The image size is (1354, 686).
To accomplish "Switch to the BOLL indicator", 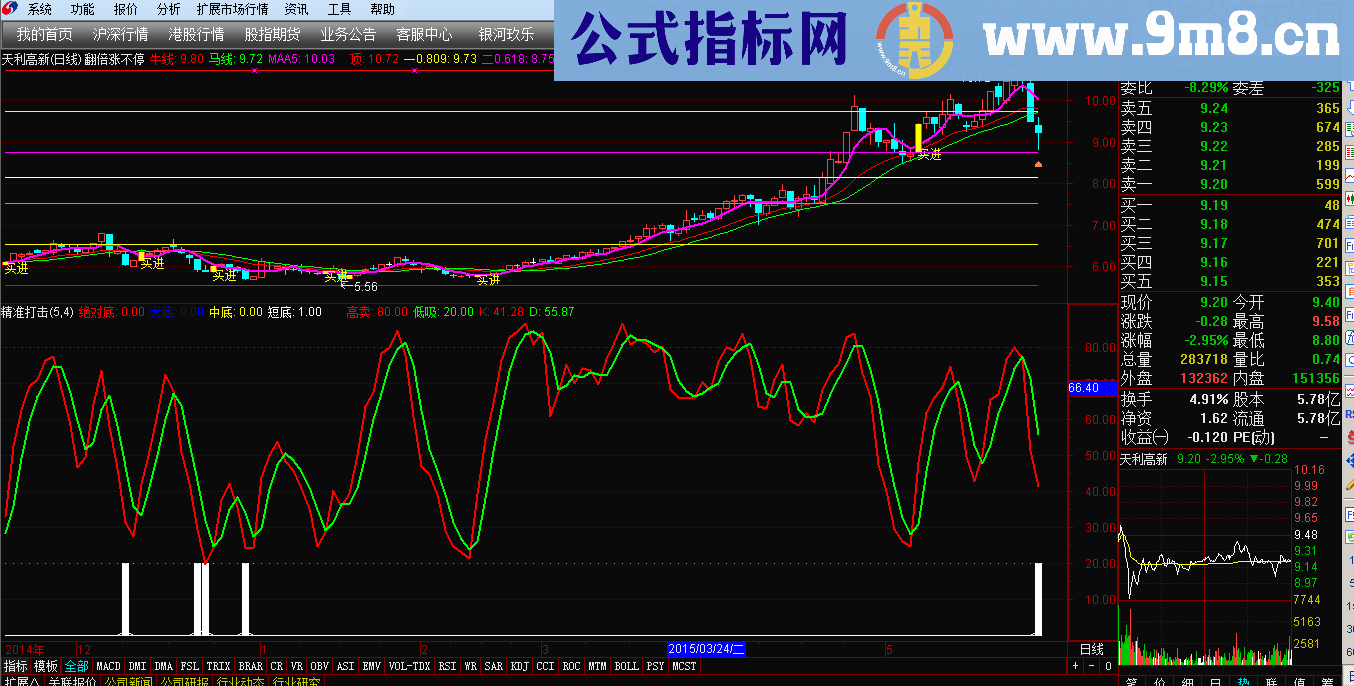I will click(626, 666).
